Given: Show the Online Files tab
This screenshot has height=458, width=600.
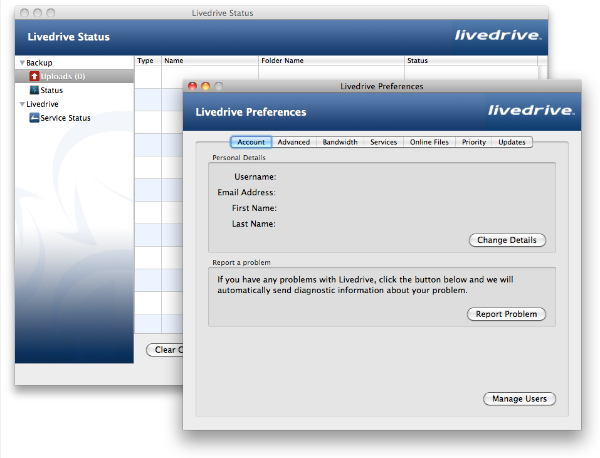Looking at the screenshot, I should (x=429, y=142).
